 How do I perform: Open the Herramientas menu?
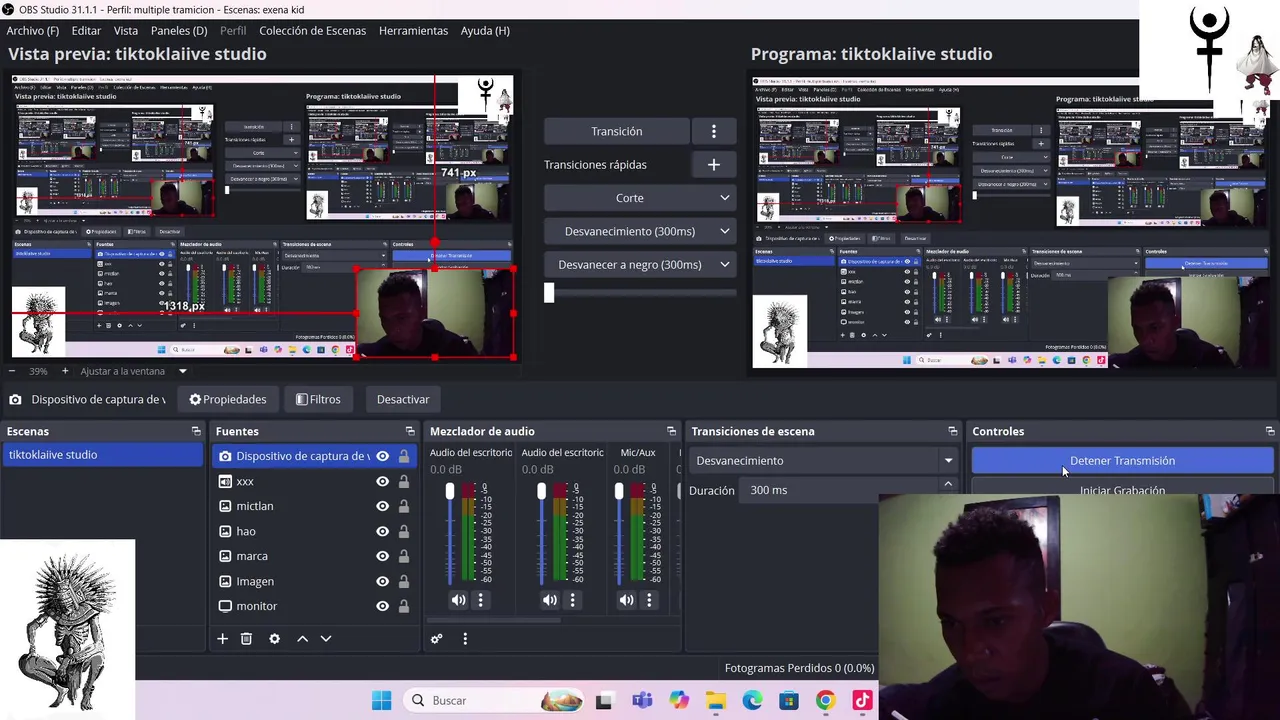click(x=413, y=30)
